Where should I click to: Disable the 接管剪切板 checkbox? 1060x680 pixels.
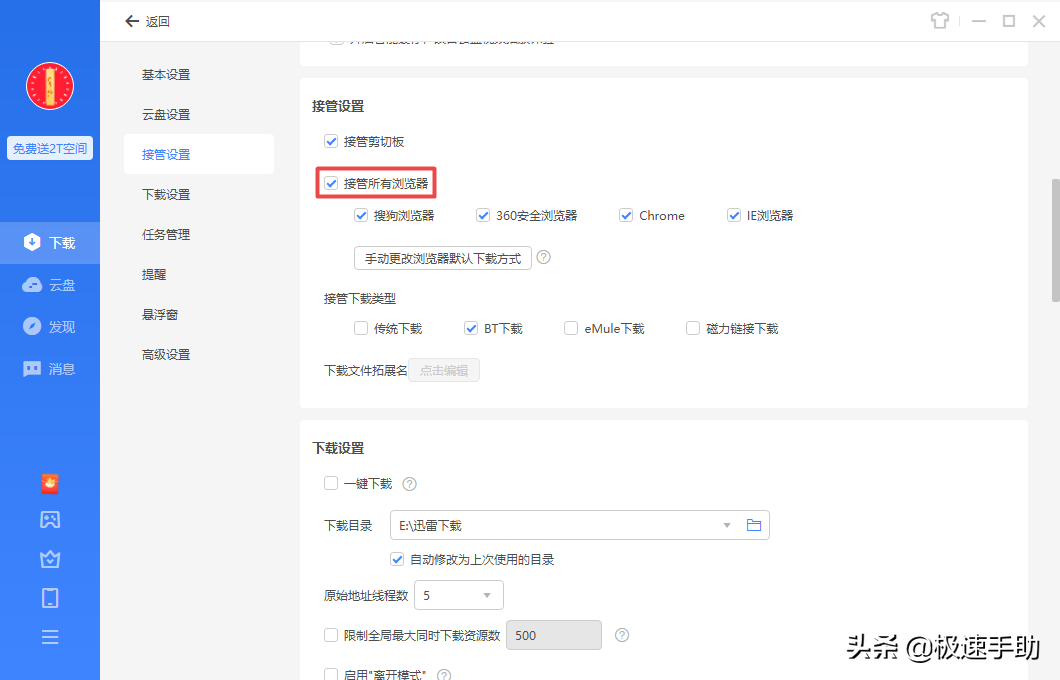331,141
